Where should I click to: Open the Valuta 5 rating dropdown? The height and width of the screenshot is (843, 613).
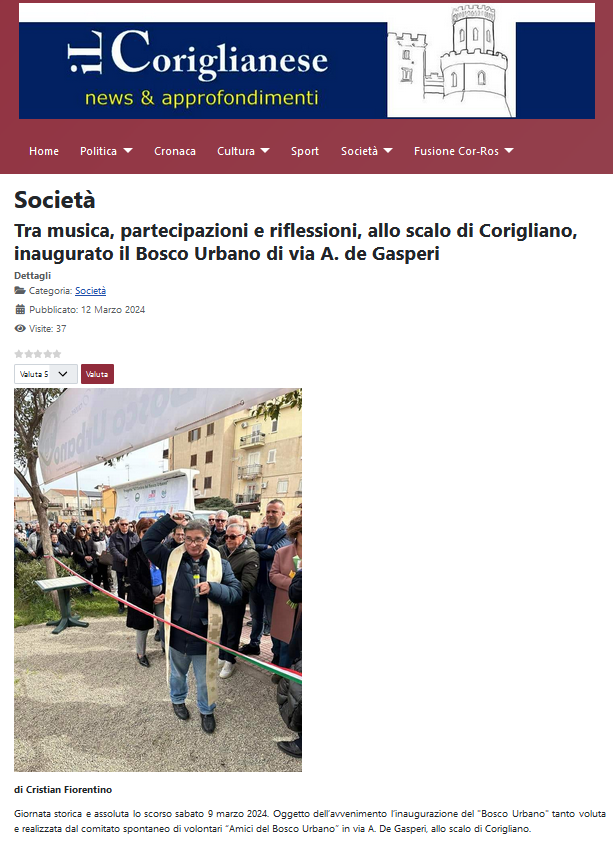point(46,374)
